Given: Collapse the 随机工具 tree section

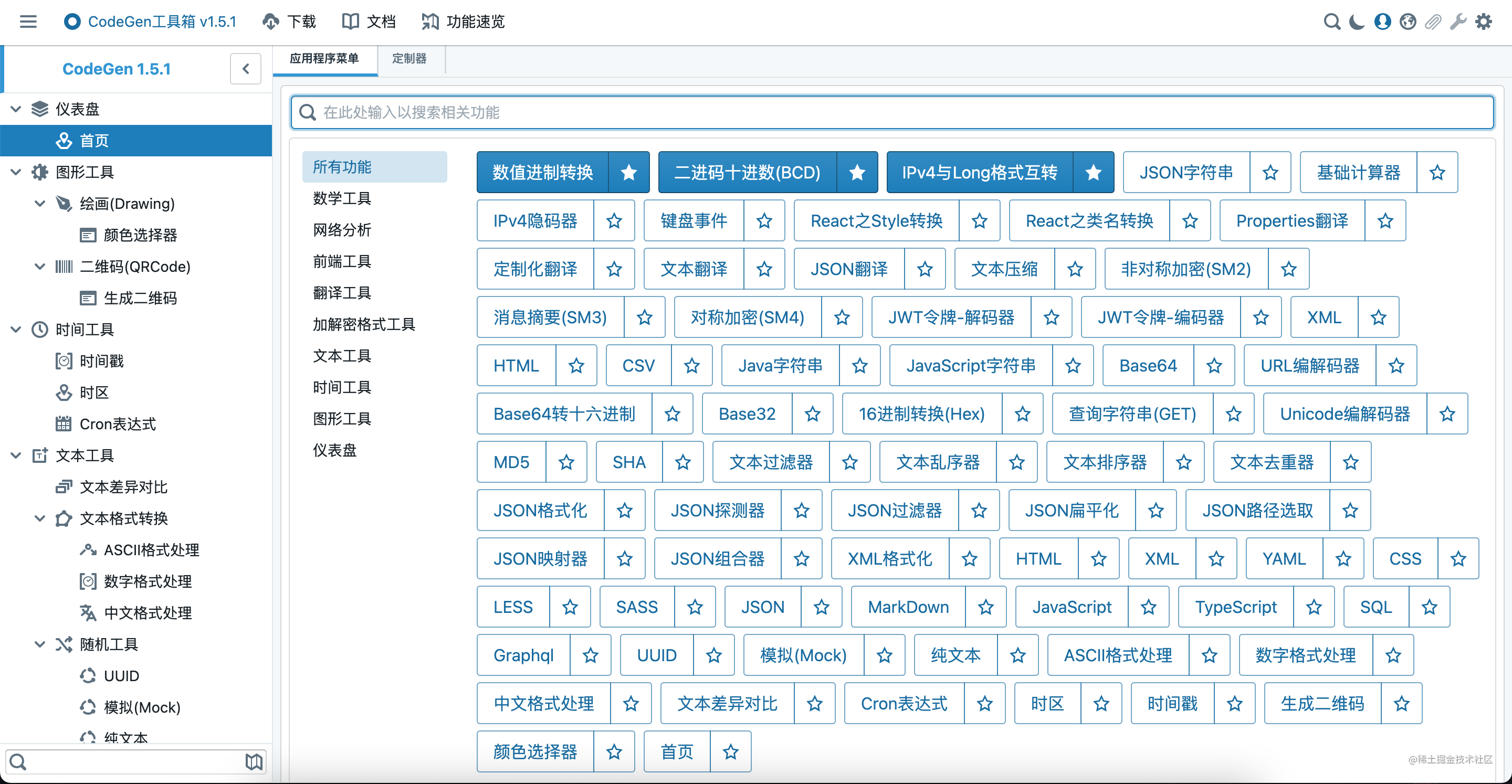Looking at the screenshot, I should (39, 644).
